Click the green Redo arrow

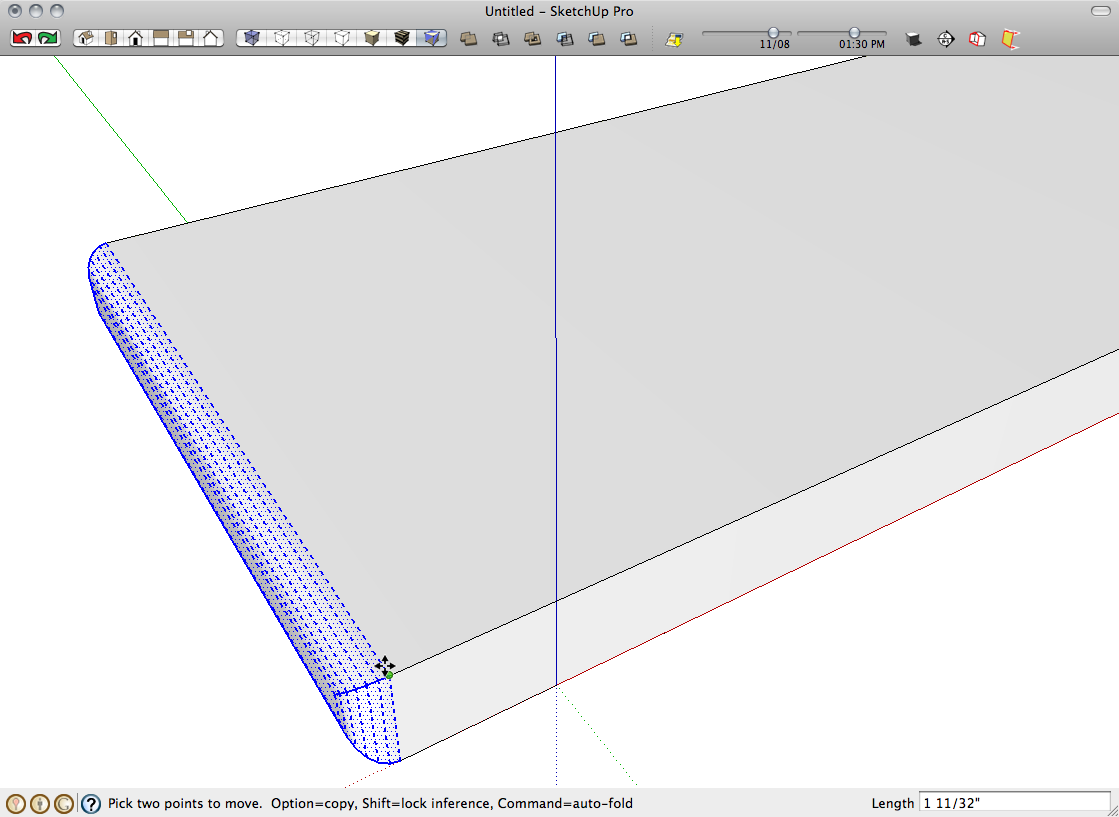tap(48, 38)
